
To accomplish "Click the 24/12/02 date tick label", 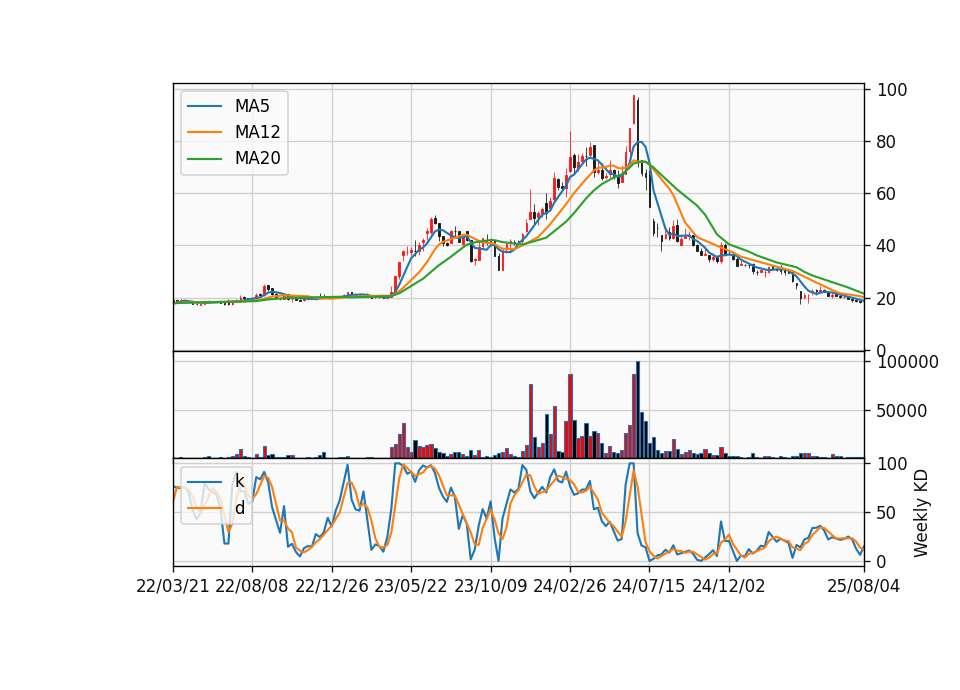I will (x=729, y=586).
